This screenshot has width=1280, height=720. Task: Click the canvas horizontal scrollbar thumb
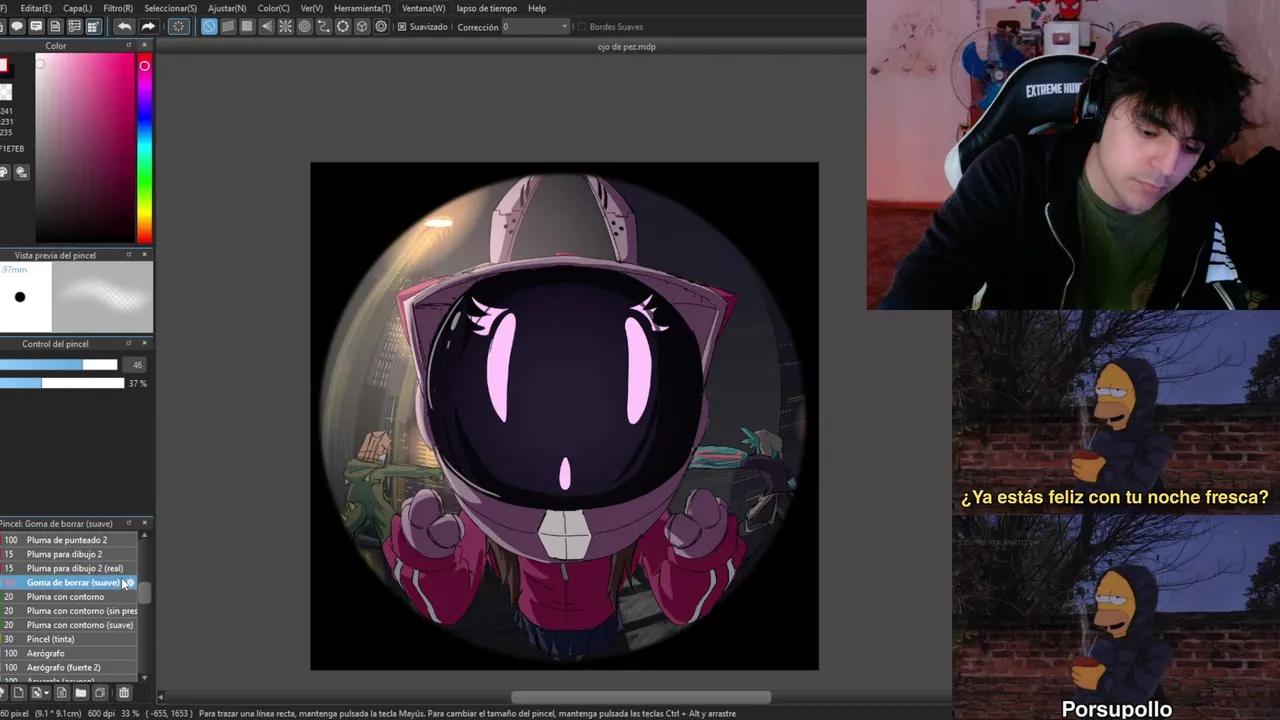point(641,697)
